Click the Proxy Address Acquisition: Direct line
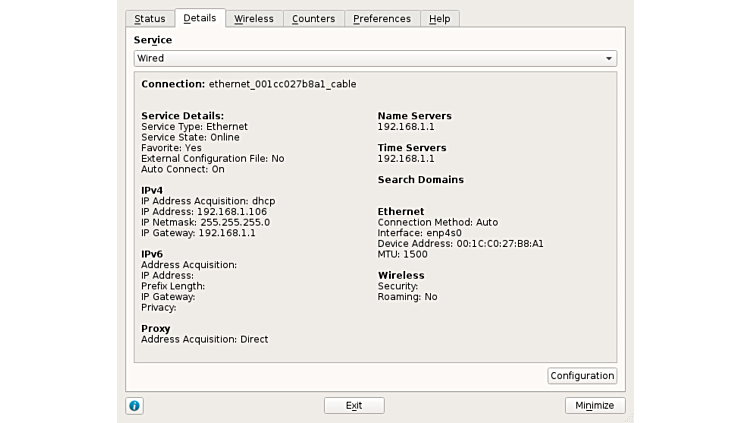Viewport: 752px width, 423px height. click(204, 339)
